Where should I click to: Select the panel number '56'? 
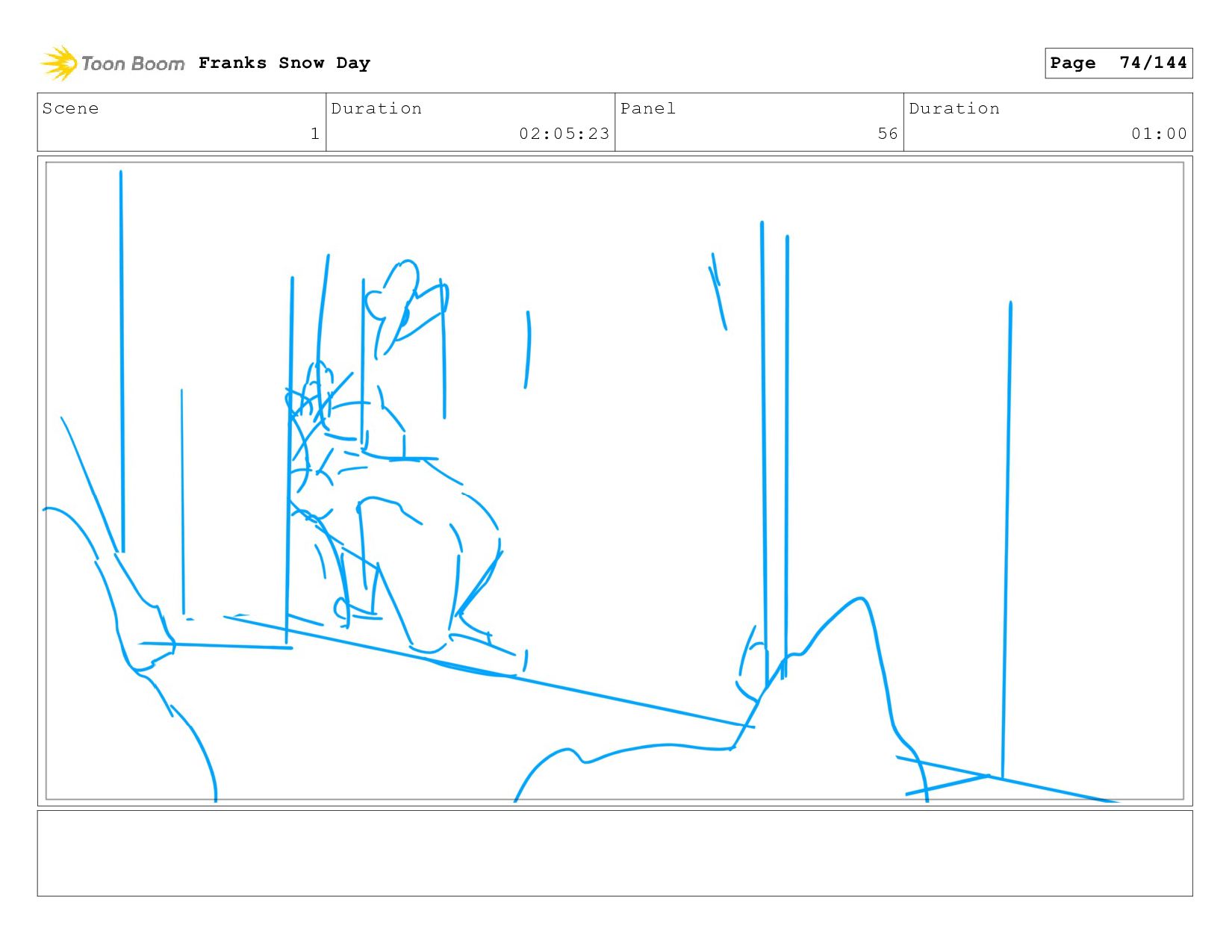888,134
